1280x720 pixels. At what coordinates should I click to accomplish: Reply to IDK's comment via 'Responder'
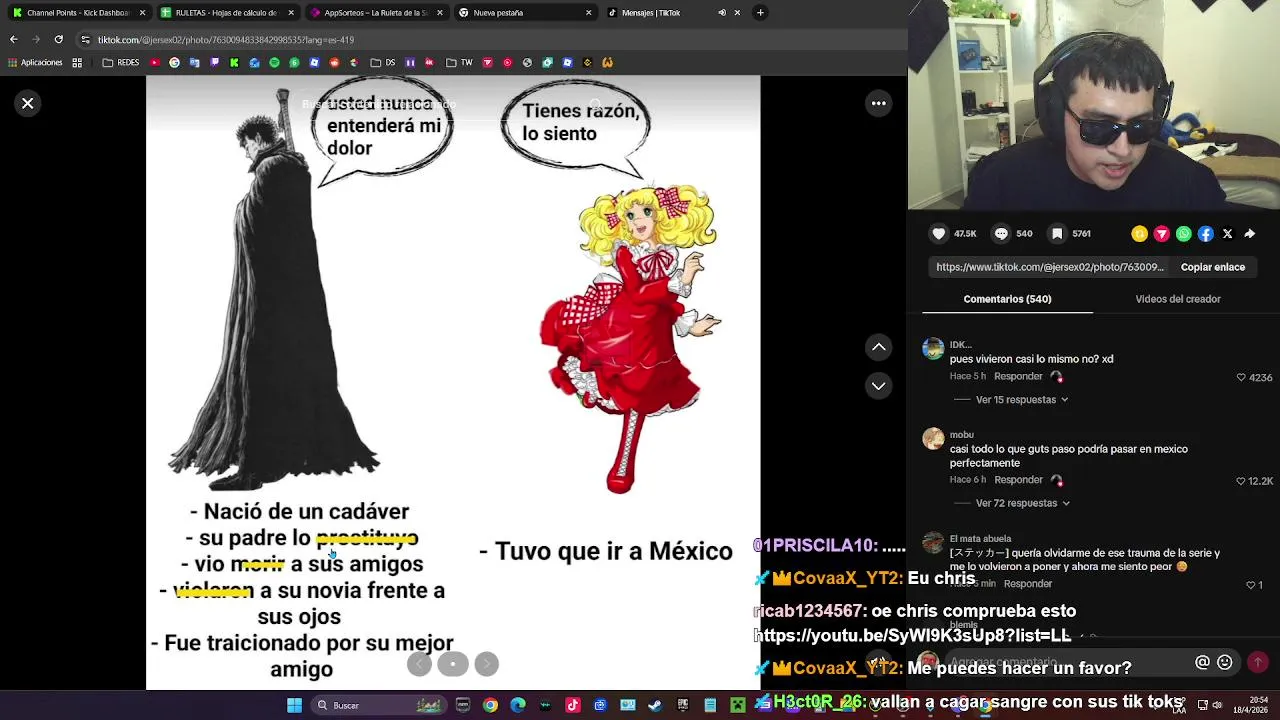(x=1018, y=376)
